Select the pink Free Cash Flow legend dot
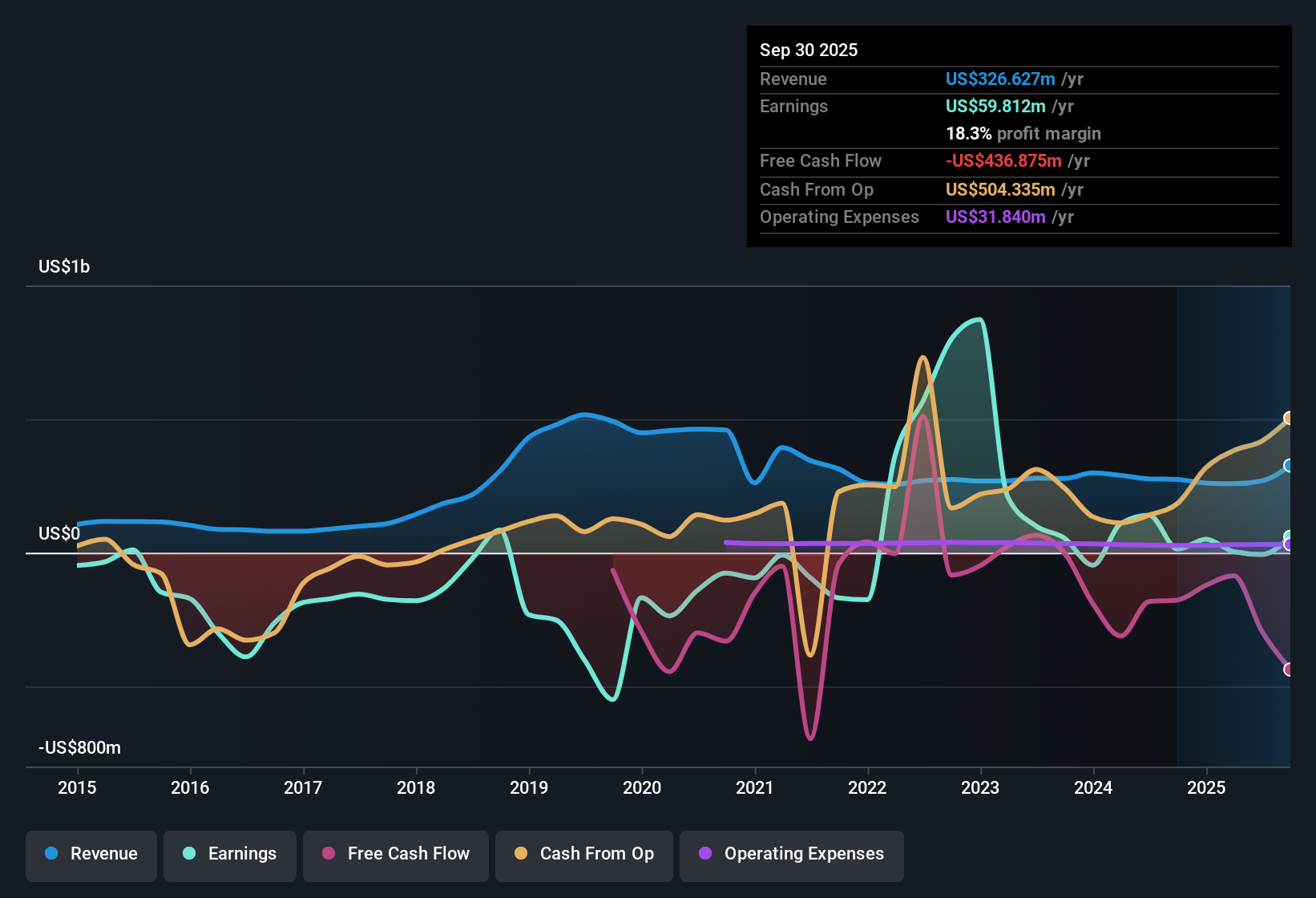This screenshot has height=898, width=1316. 329,854
